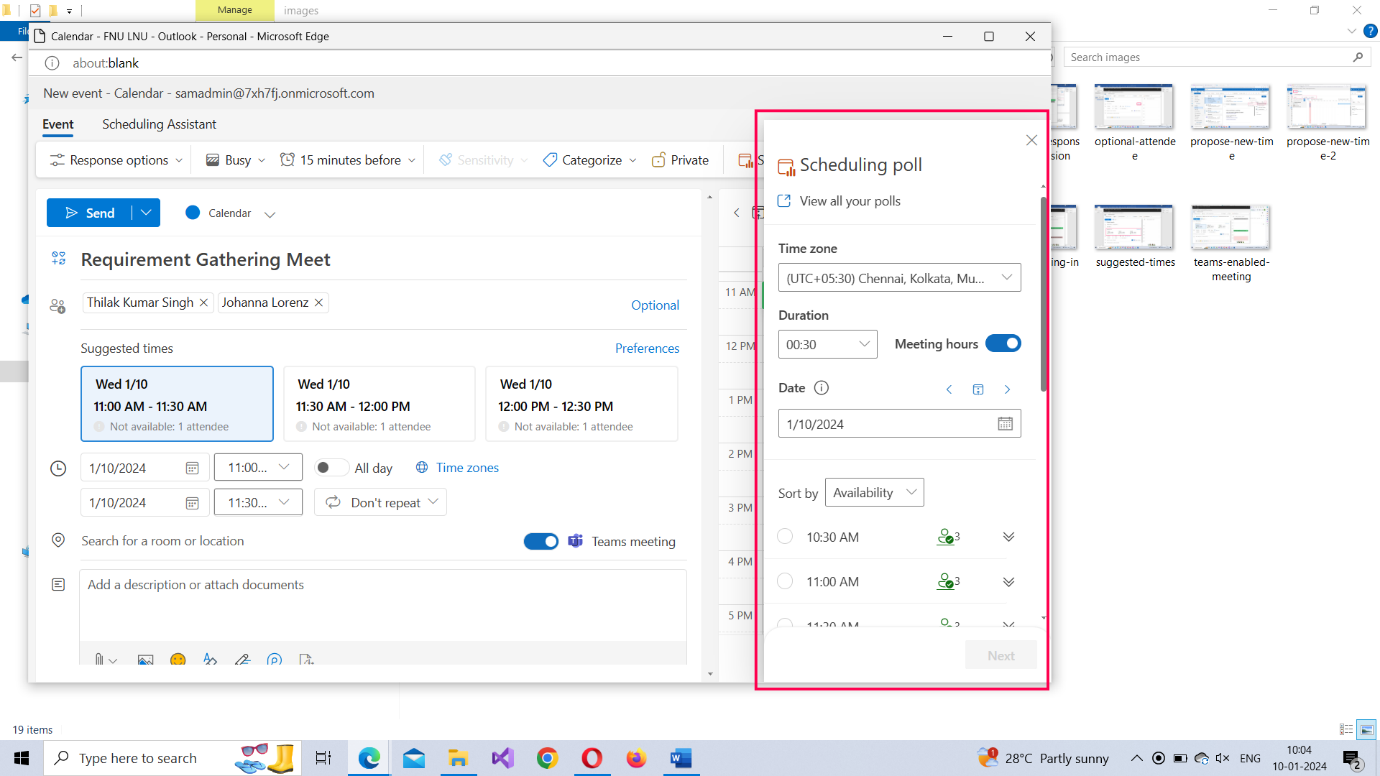Open Visual Studio from taskbar

click(502, 758)
